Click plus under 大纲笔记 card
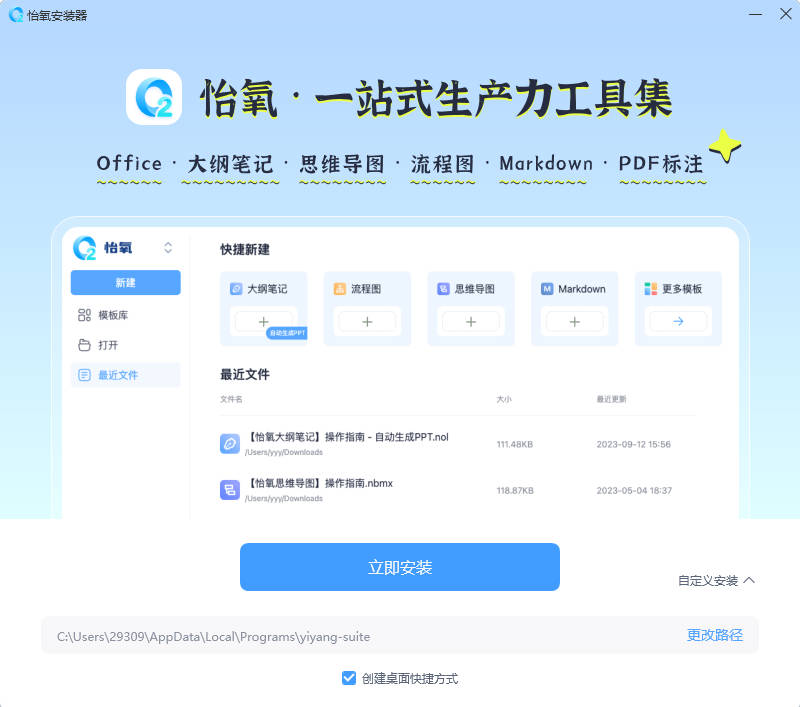Screen dimensions: 800x707 tap(263, 321)
